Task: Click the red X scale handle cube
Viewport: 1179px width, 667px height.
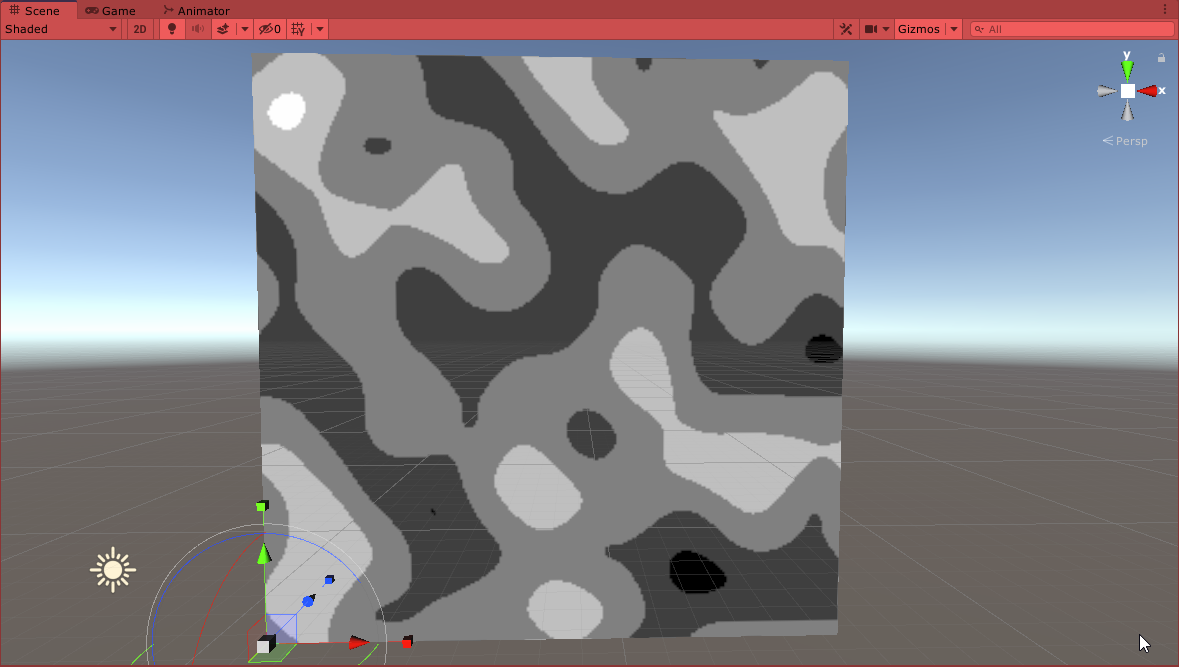Action: click(407, 641)
